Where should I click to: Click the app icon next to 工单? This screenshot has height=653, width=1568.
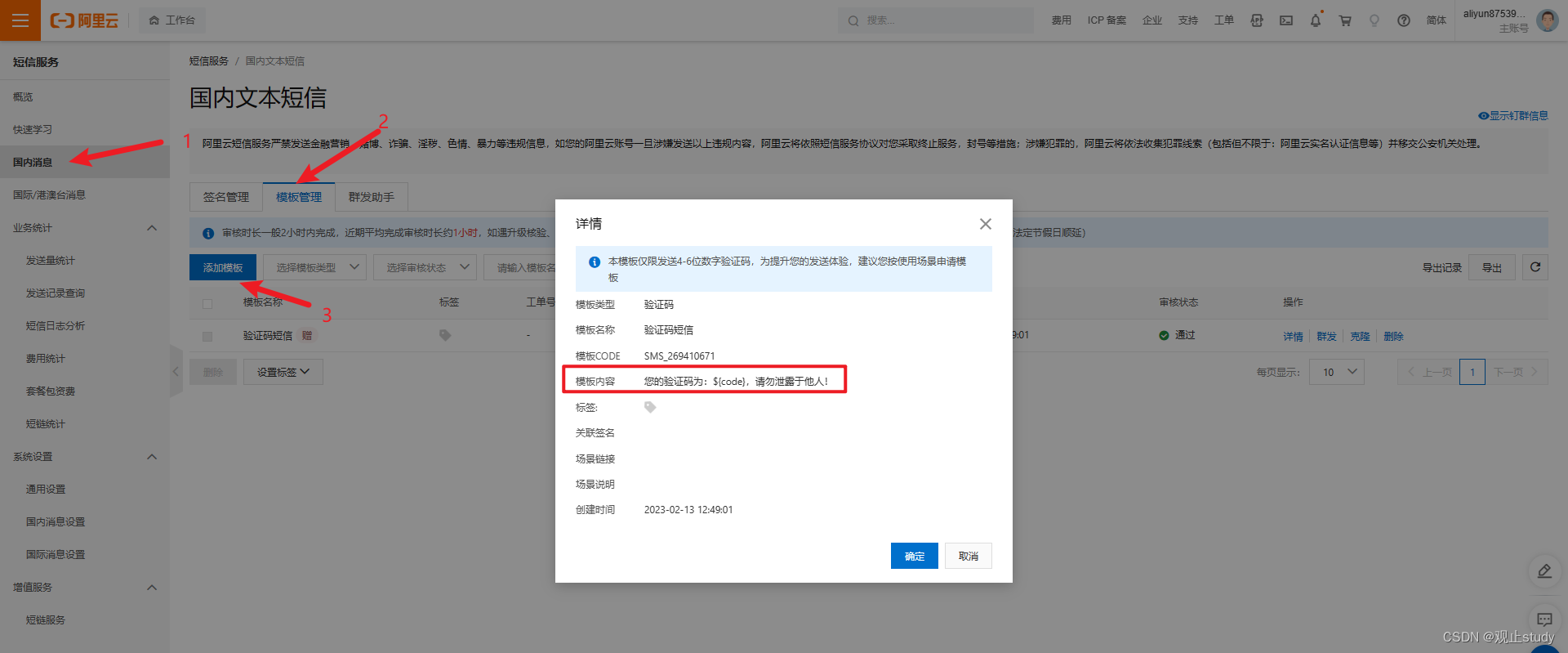[1257, 20]
